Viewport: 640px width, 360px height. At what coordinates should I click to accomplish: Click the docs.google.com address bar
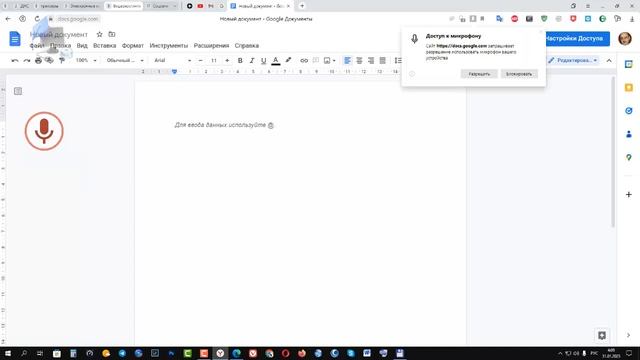pos(78,19)
